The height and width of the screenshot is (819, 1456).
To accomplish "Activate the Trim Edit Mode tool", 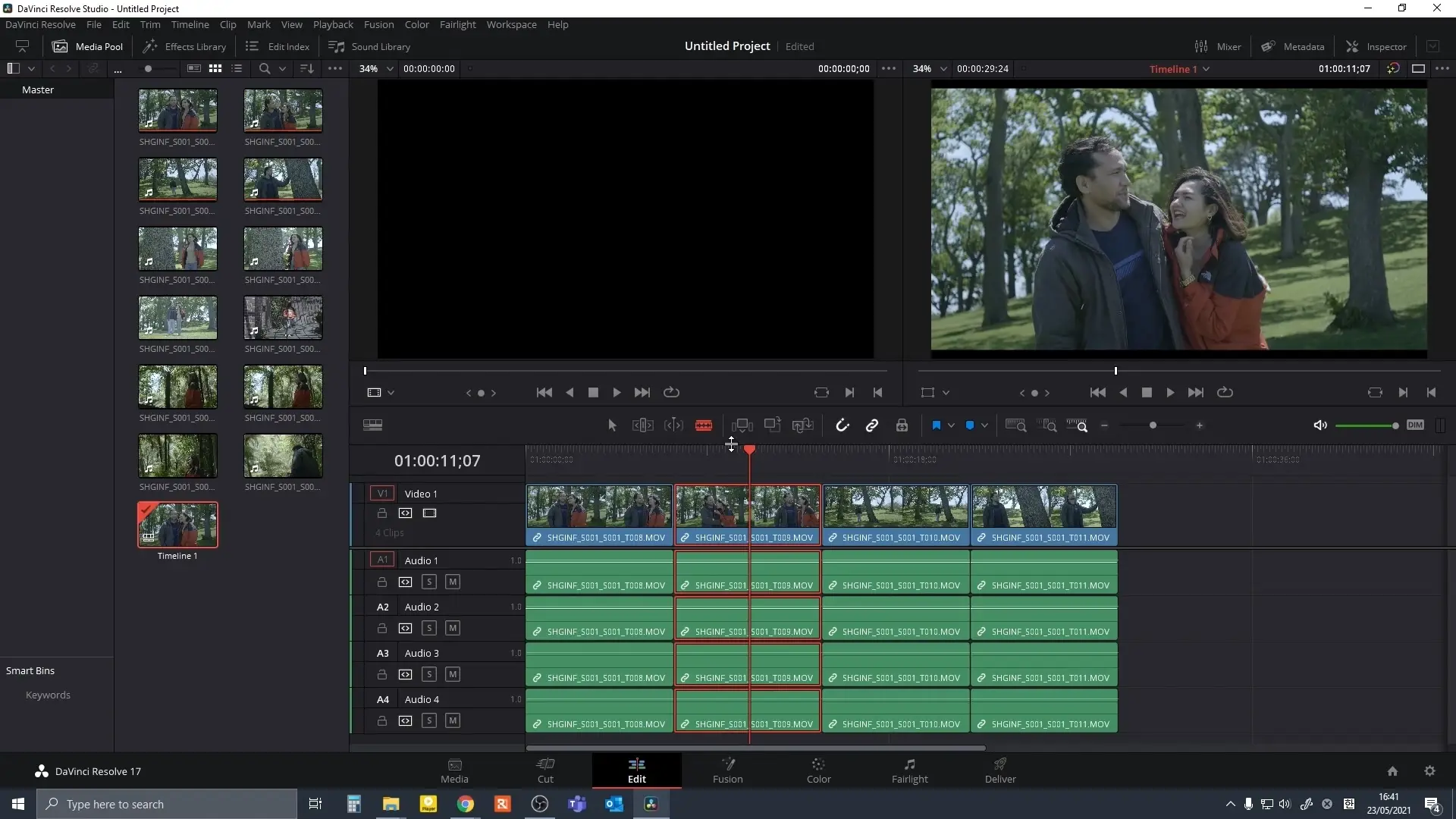I will pyautogui.click(x=642, y=425).
